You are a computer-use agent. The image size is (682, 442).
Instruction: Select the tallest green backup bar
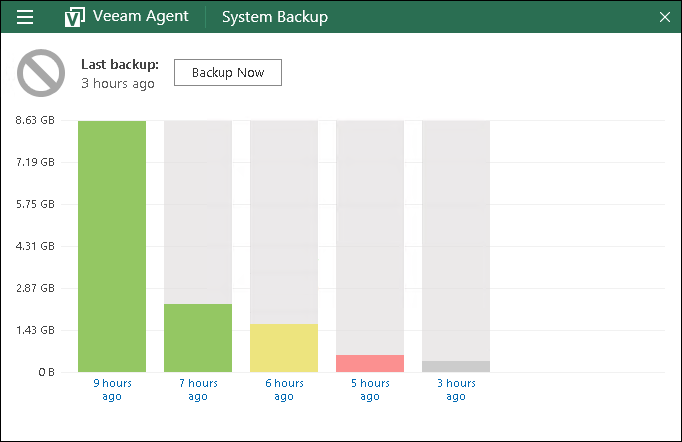[x=112, y=246]
